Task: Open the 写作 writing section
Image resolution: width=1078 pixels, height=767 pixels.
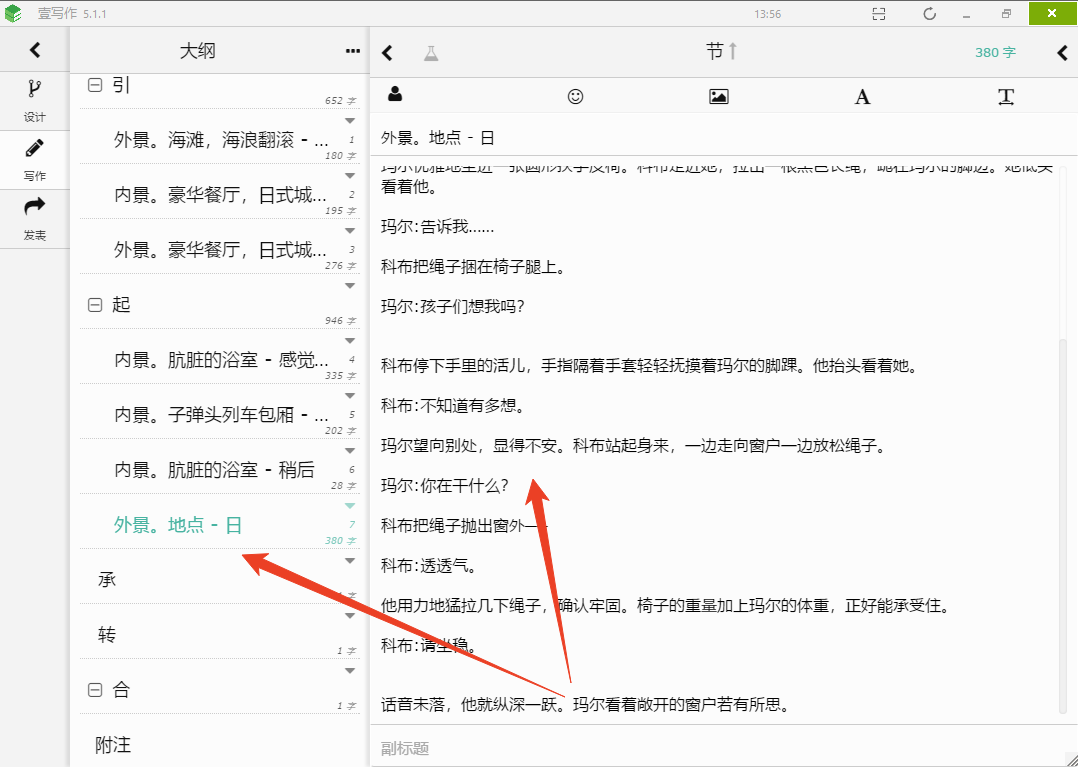Action: pyautogui.click(x=34, y=160)
